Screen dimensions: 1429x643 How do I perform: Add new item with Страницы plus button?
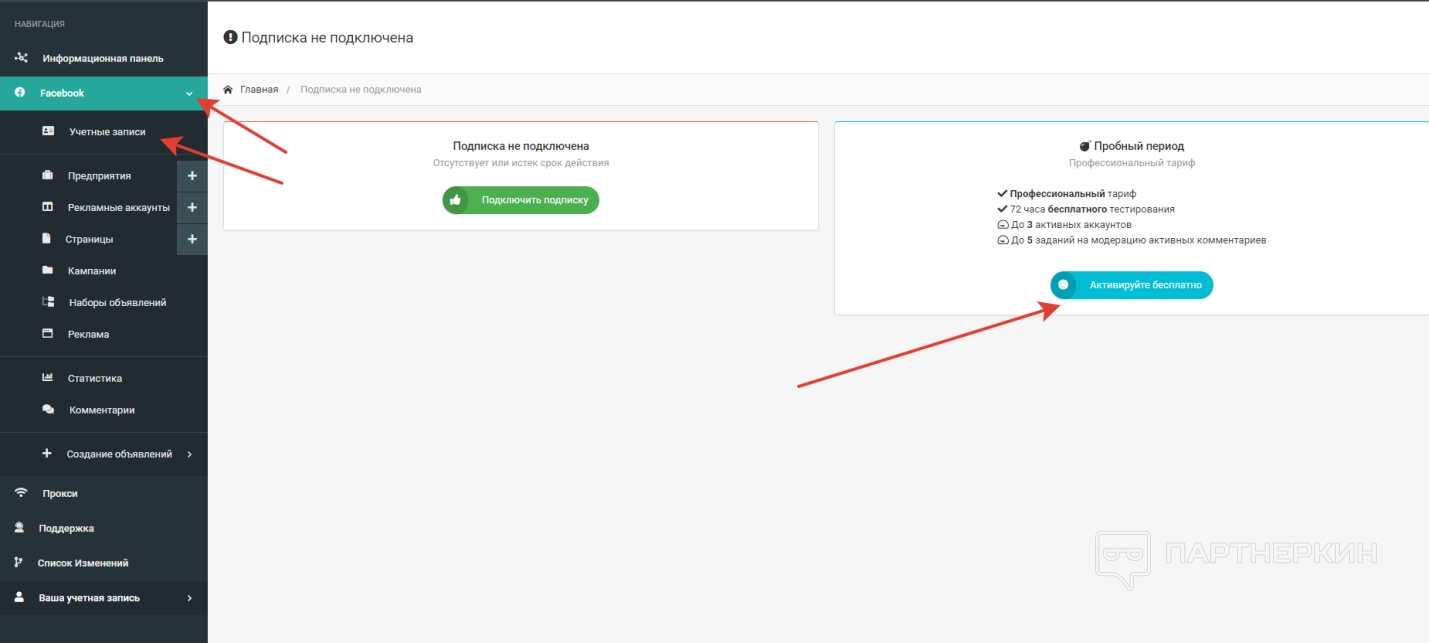192,239
